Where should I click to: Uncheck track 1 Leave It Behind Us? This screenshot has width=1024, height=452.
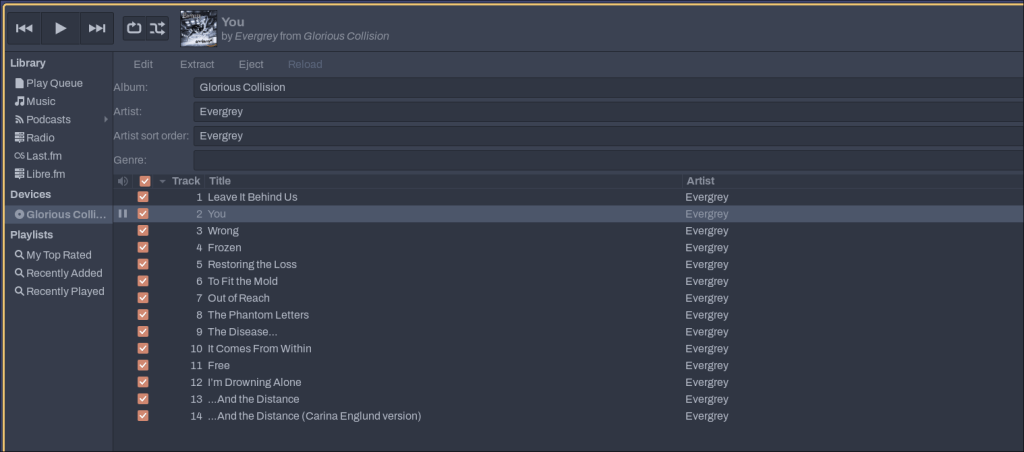click(x=143, y=197)
